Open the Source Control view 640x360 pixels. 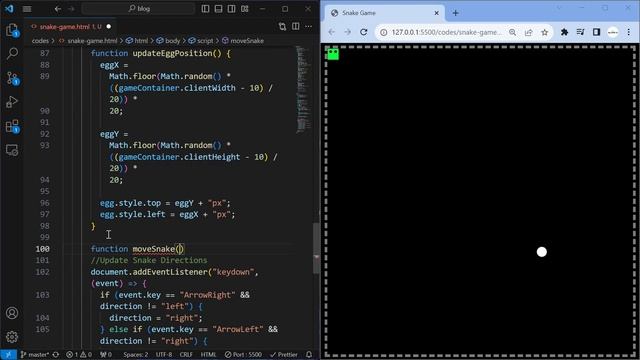[12, 78]
